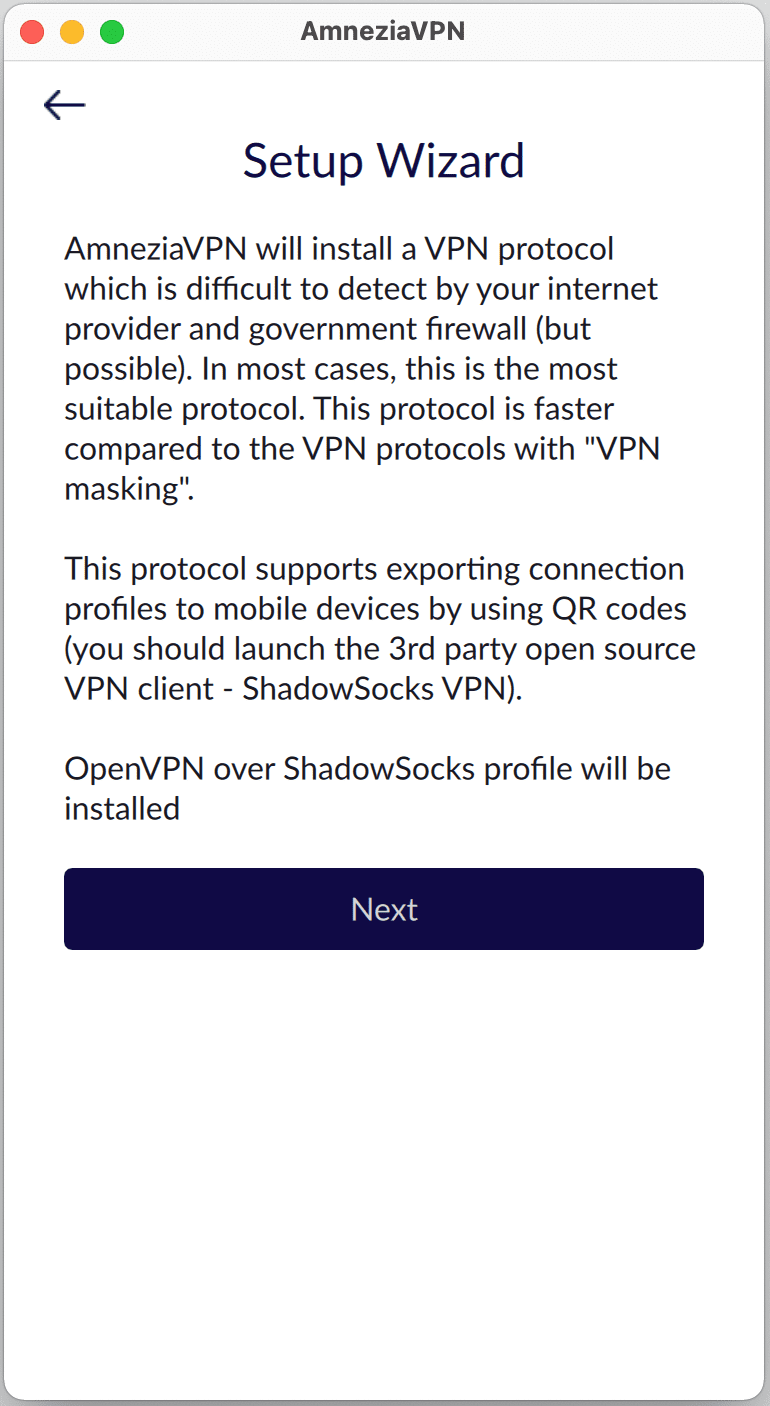Image resolution: width=770 pixels, height=1406 pixels.
Task: Click the Setup Wizard heading
Action: tap(384, 160)
